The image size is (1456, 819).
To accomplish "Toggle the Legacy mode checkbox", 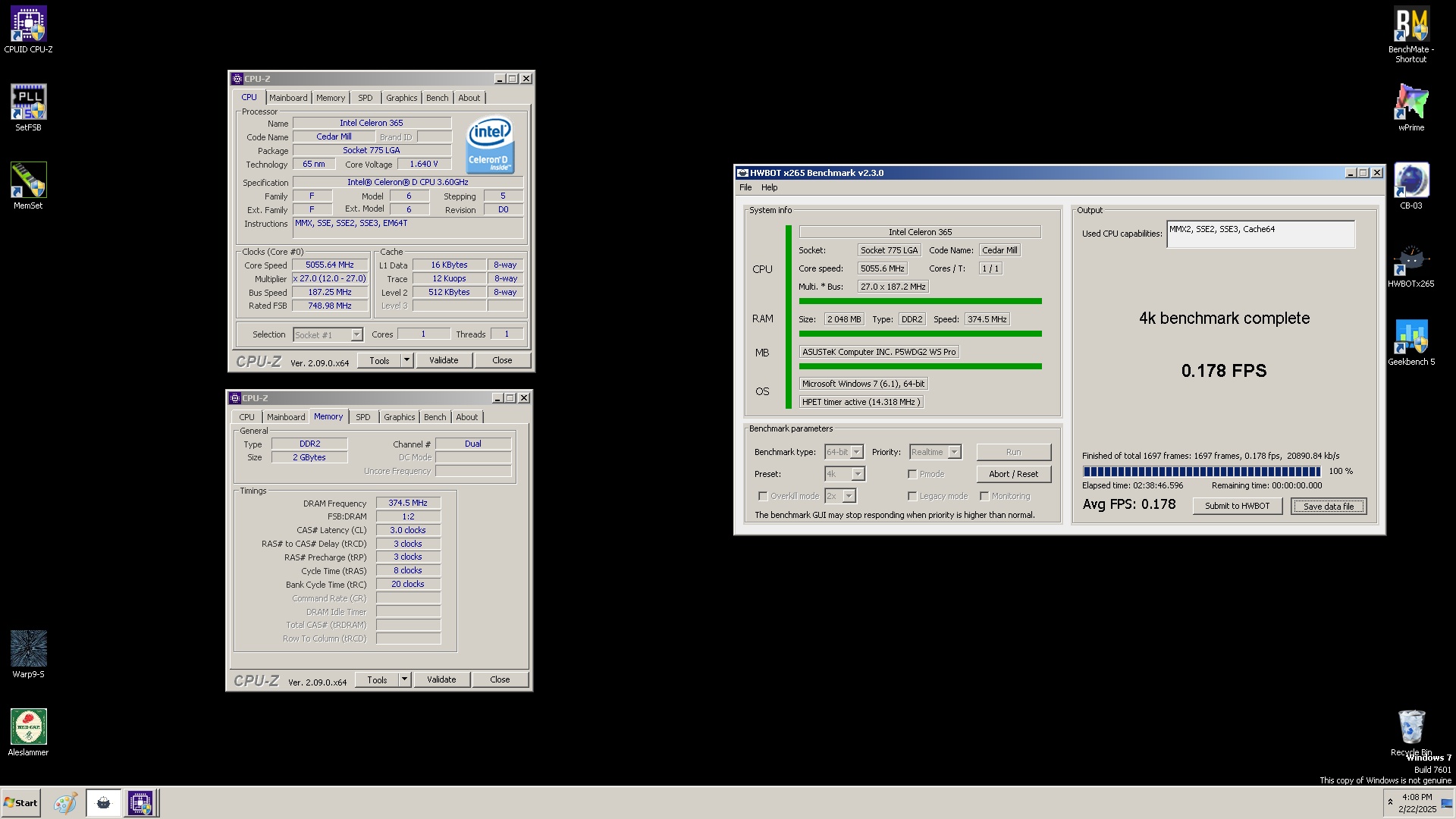I will click(912, 496).
